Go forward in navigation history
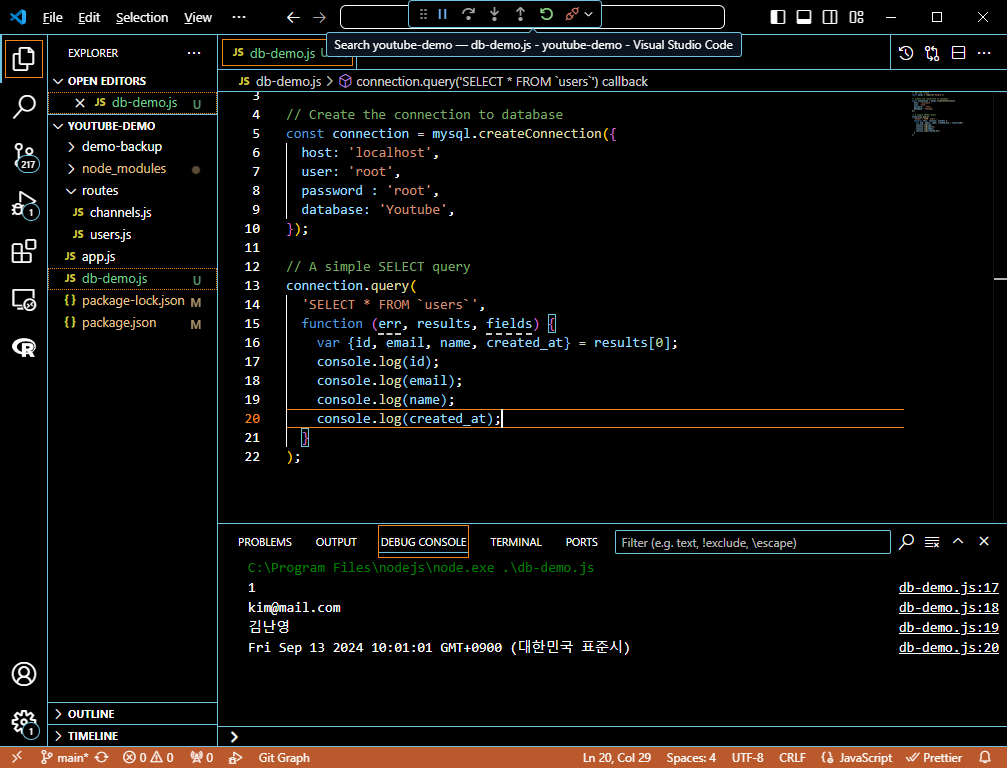The width and height of the screenshot is (1007, 768). pos(319,17)
